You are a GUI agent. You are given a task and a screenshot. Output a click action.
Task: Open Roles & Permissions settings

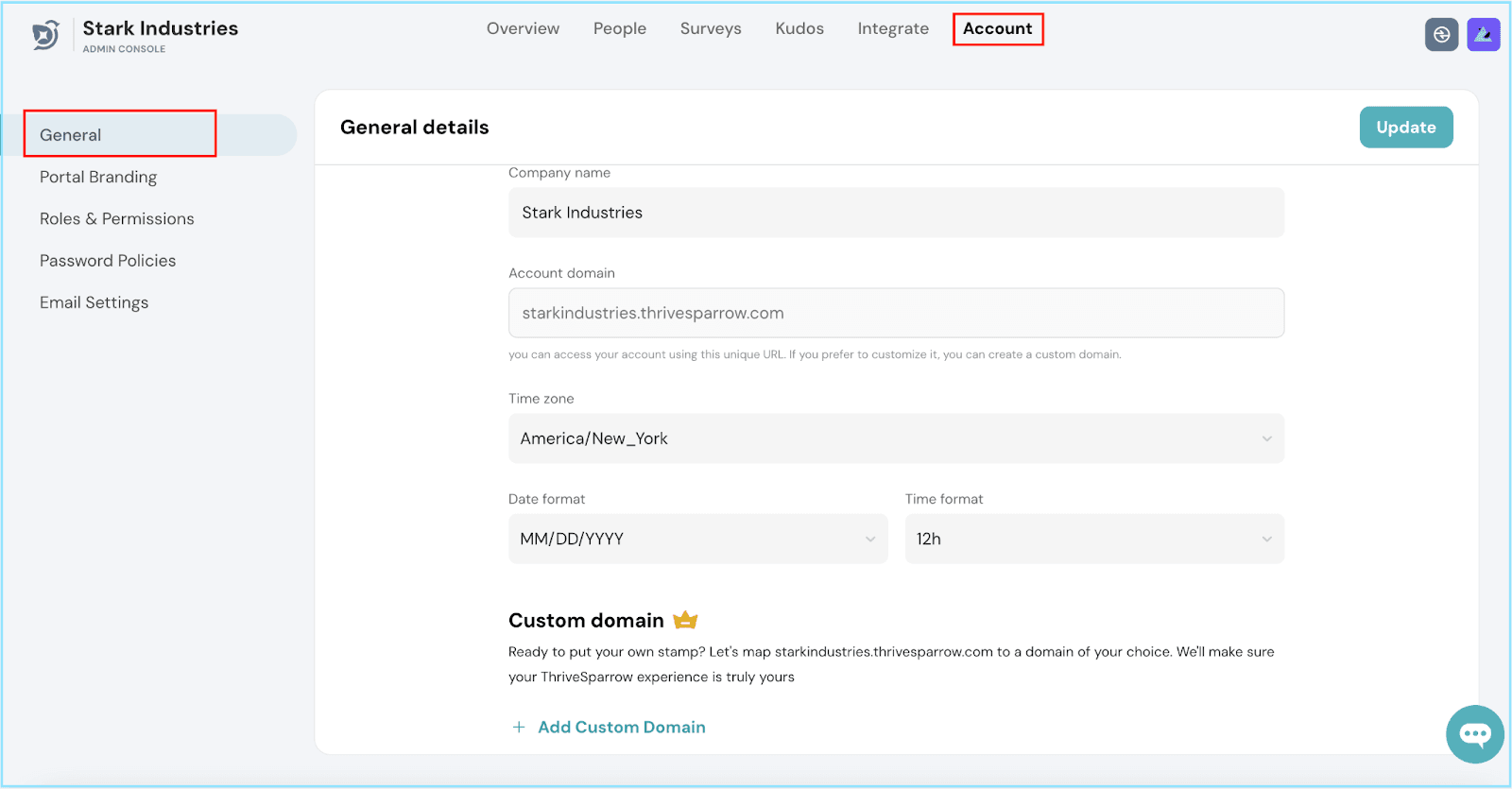[x=117, y=218]
